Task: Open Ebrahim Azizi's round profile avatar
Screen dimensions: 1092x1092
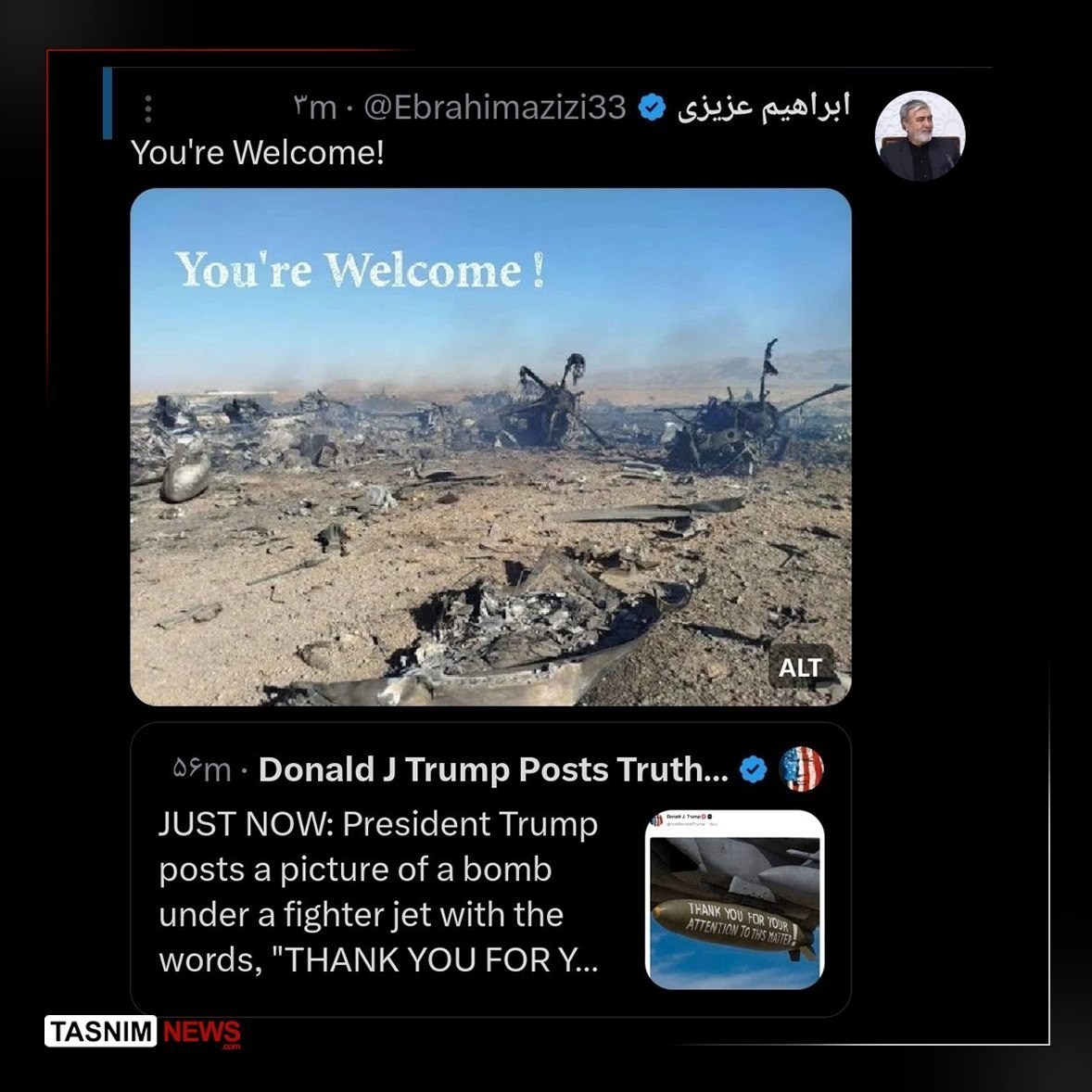Action: click(920, 135)
